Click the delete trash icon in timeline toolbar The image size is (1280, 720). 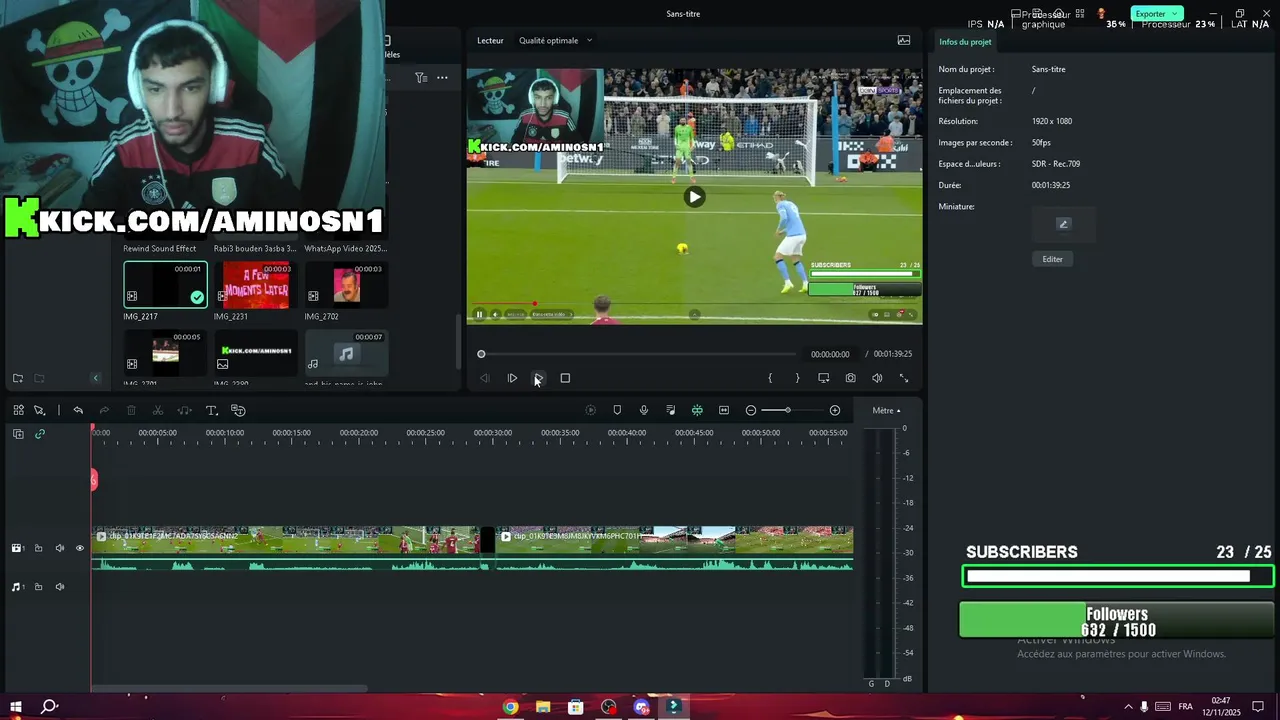131,410
